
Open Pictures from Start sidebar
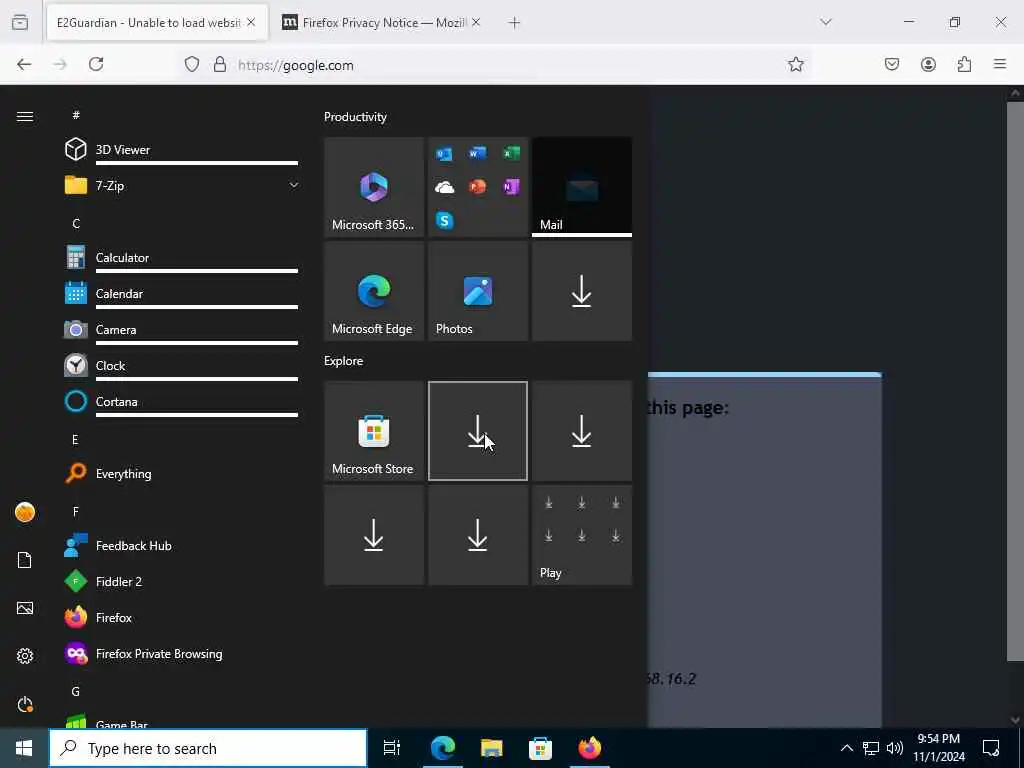25,608
